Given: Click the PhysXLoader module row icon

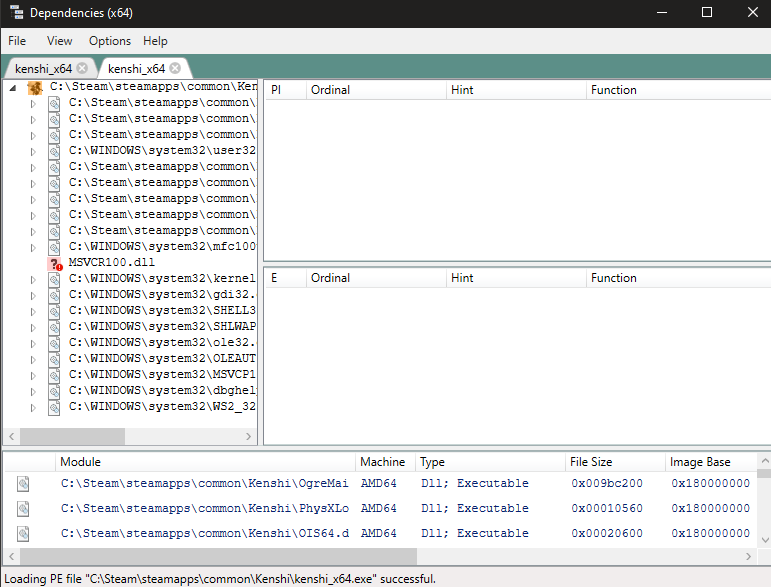Looking at the screenshot, I should 23,509.
